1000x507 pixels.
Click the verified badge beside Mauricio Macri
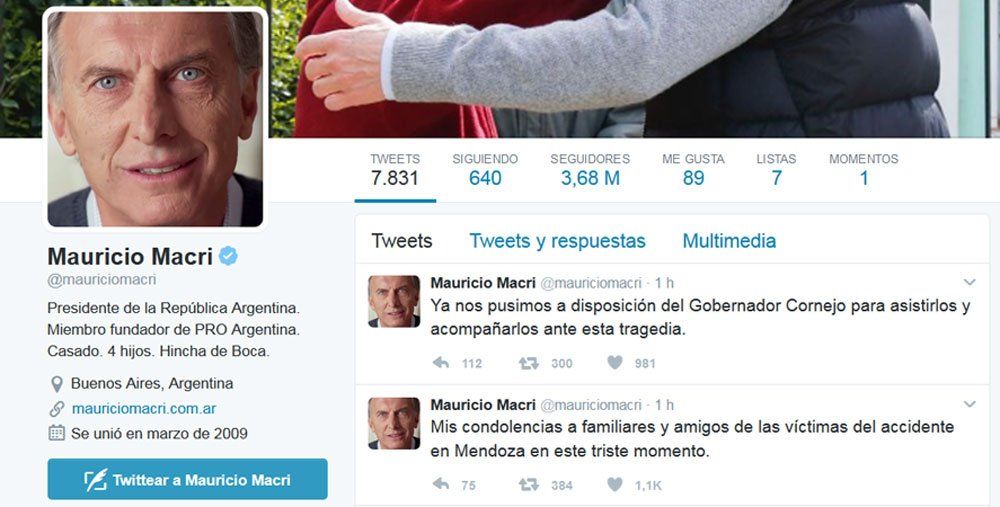coord(228,256)
